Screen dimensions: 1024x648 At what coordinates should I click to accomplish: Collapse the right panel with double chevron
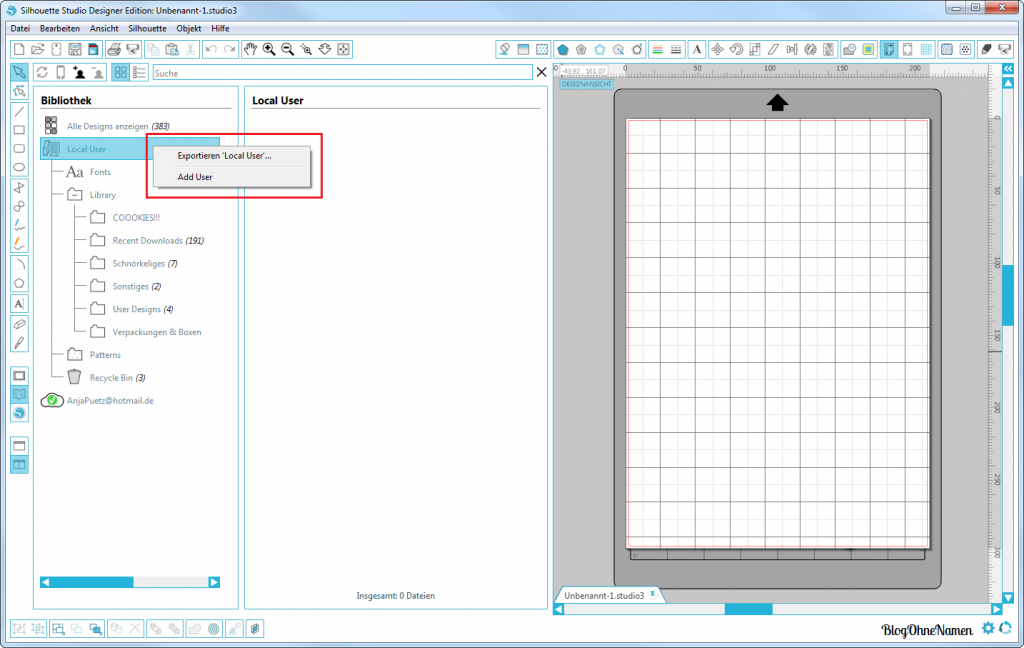click(x=1008, y=70)
